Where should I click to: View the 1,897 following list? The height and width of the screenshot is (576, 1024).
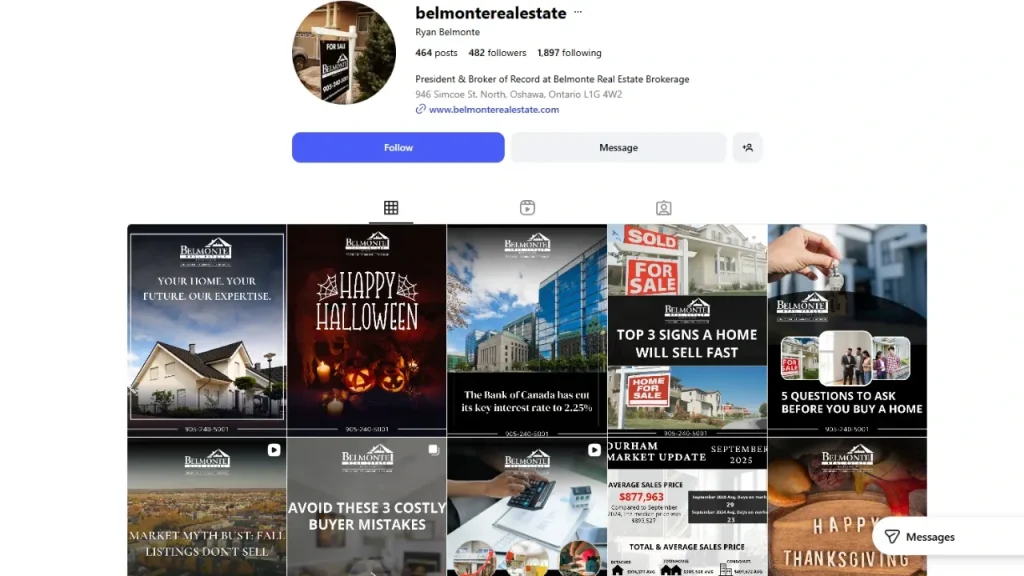(x=569, y=53)
